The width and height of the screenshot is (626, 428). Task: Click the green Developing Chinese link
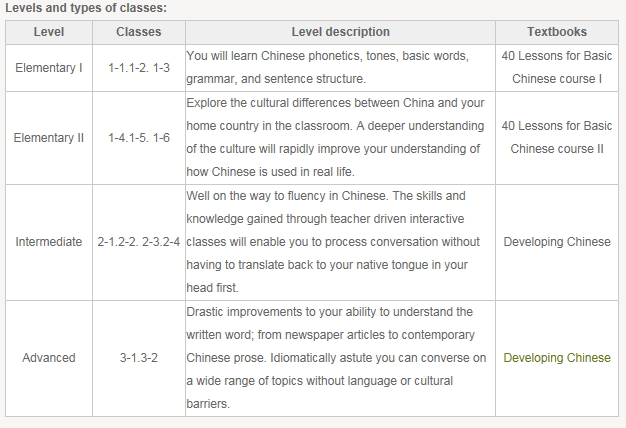tap(557, 358)
